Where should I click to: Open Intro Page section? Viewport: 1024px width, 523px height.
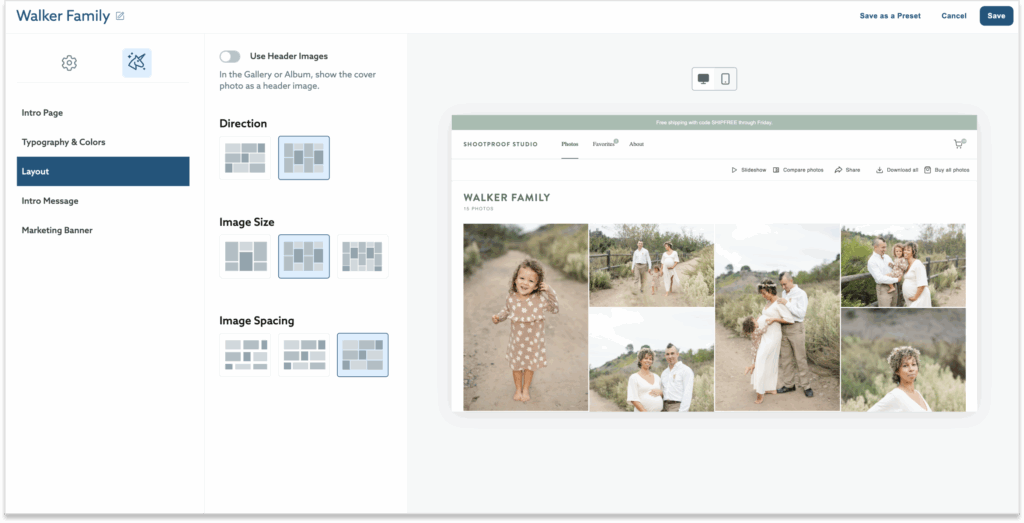click(x=103, y=112)
